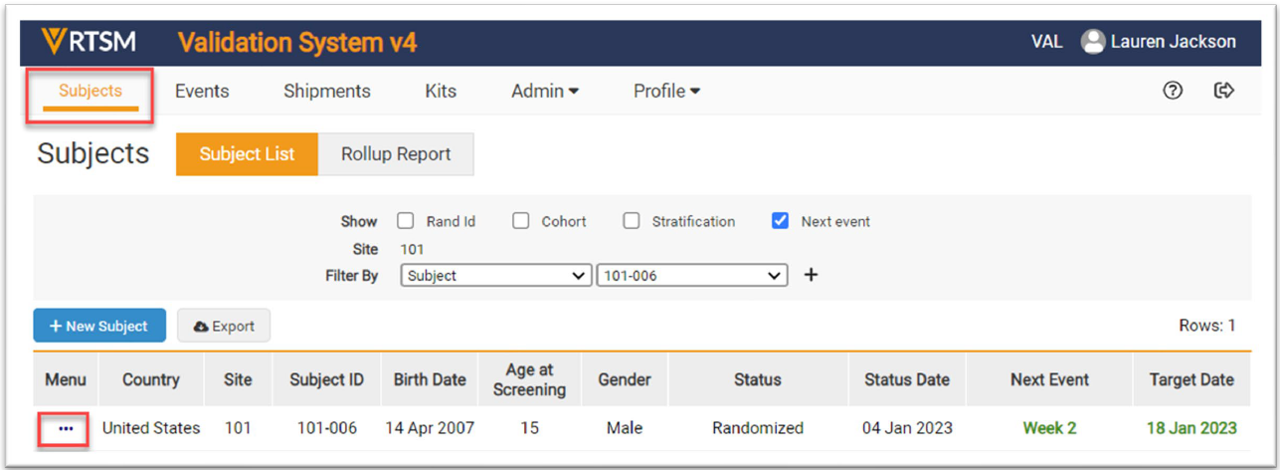Click the plus icon to add filter
This screenshot has width=1280, height=470.
point(811,275)
